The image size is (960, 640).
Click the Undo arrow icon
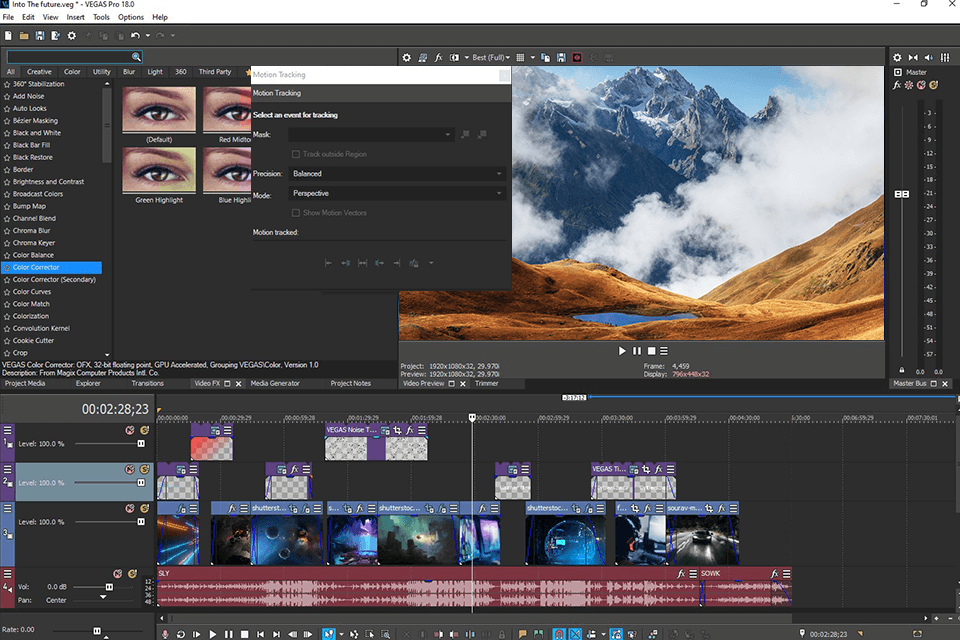(133, 36)
